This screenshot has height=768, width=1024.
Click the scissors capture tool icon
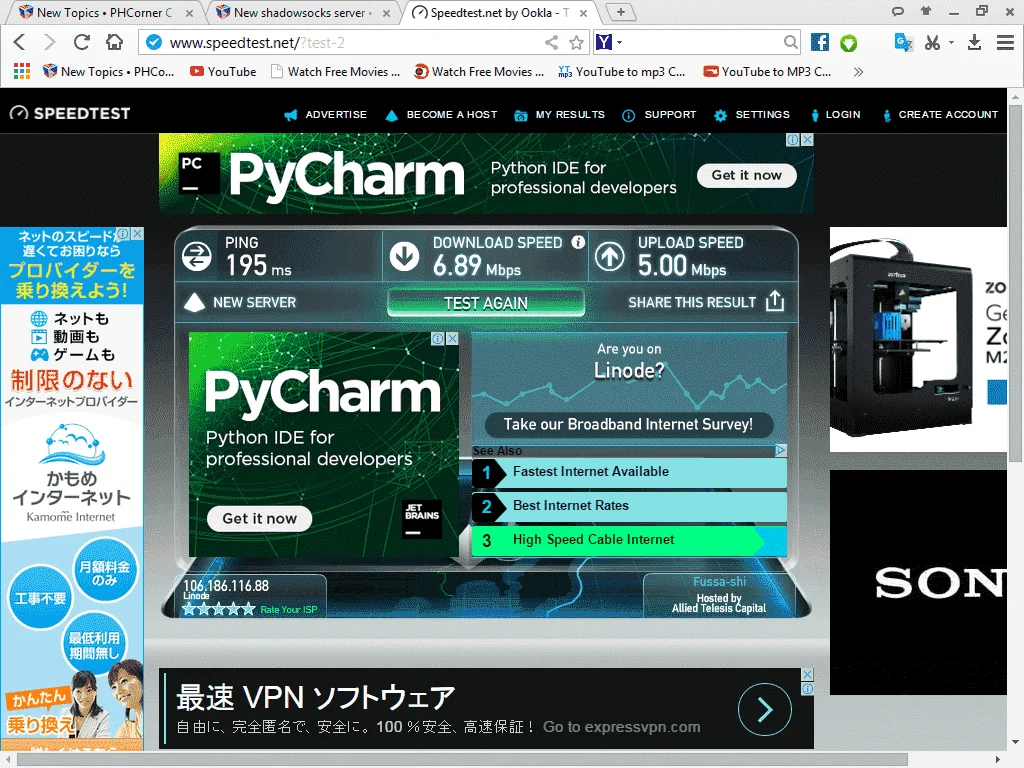coord(933,42)
